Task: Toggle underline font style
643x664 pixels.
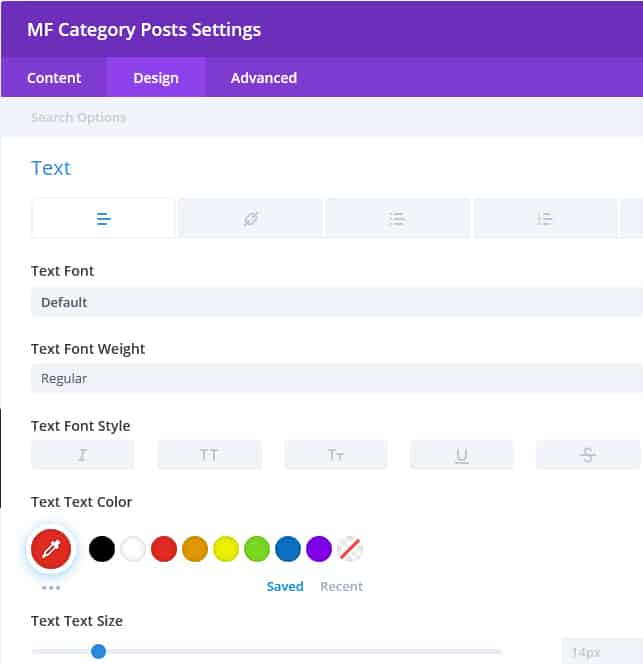Action: click(462, 455)
